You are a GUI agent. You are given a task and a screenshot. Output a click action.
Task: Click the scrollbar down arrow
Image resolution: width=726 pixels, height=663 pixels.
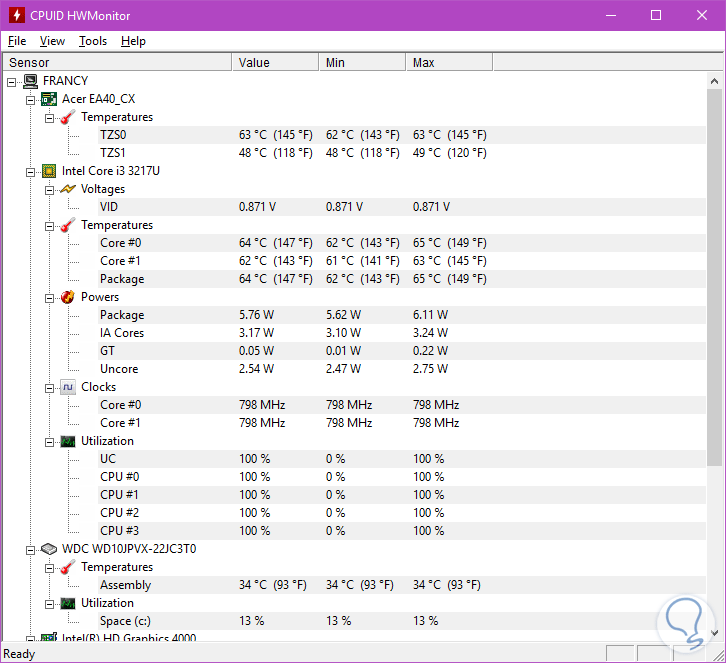(714, 632)
